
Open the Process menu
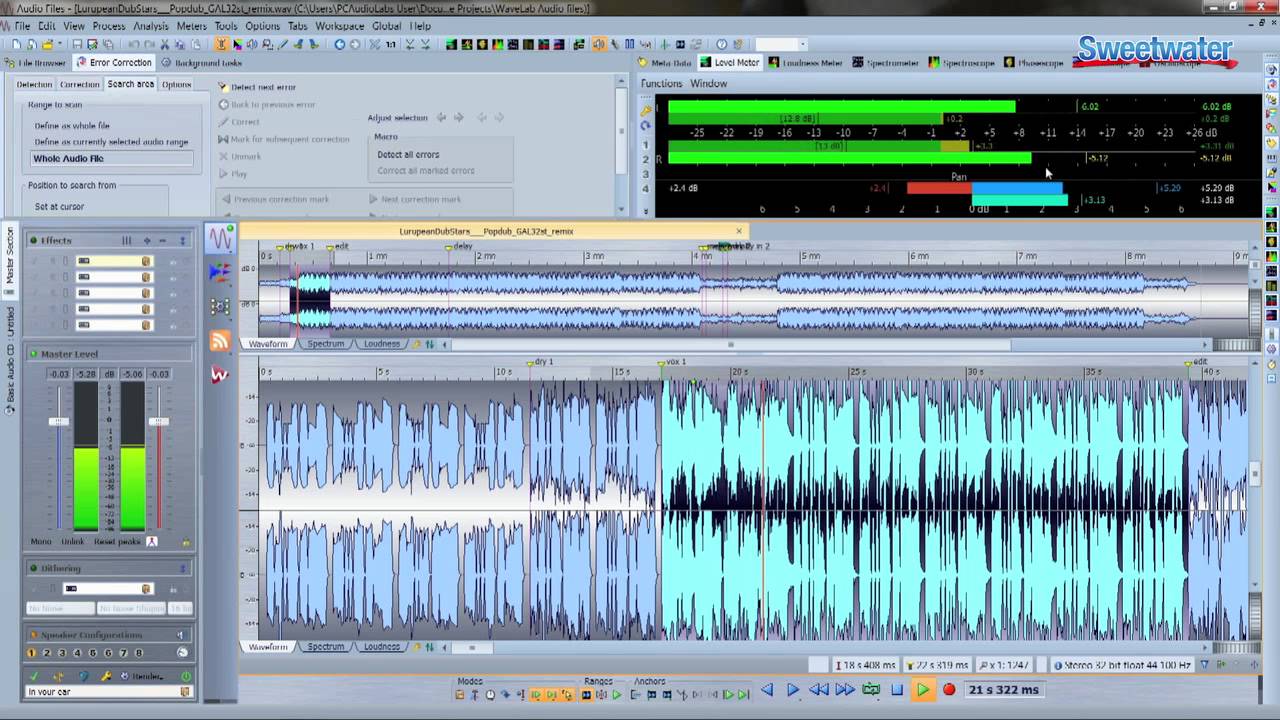click(x=109, y=26)
